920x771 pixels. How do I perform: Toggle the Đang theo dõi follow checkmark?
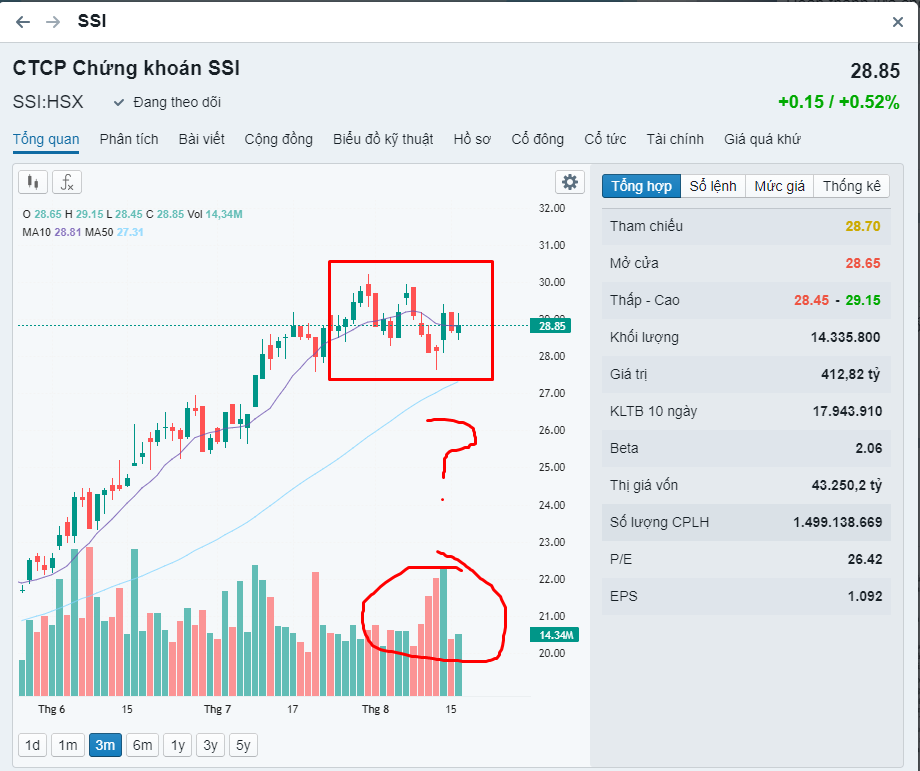click(119, 102)
